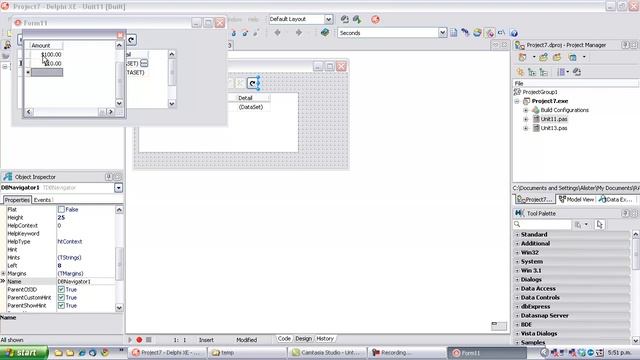
Task: Toggle the ParentCtl3D True checkbox
Action: tap(61, 289)
